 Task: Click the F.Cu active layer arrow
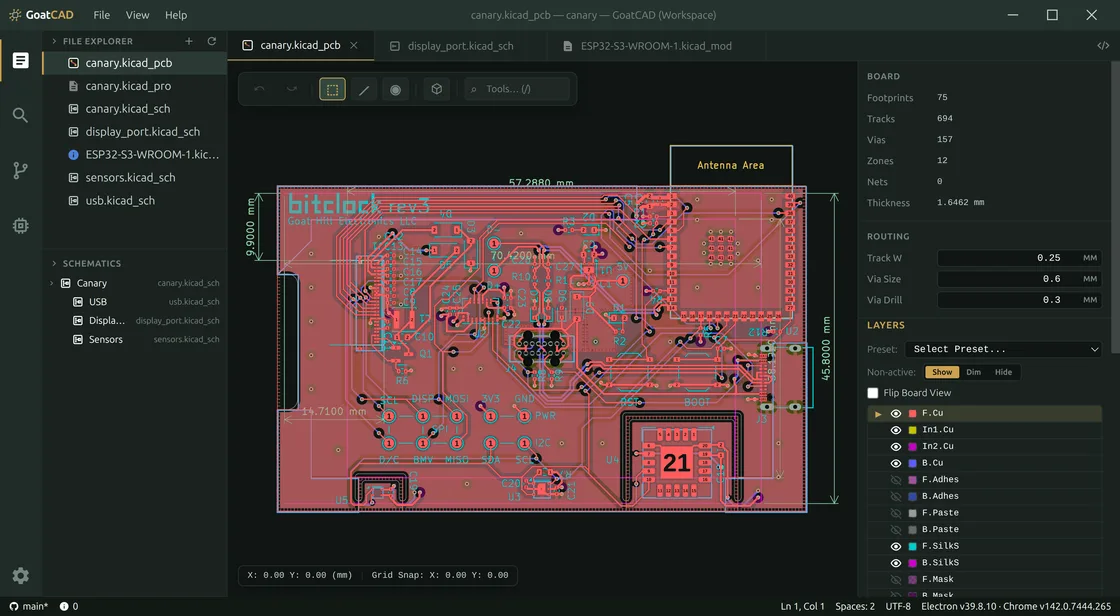(879, 413)
